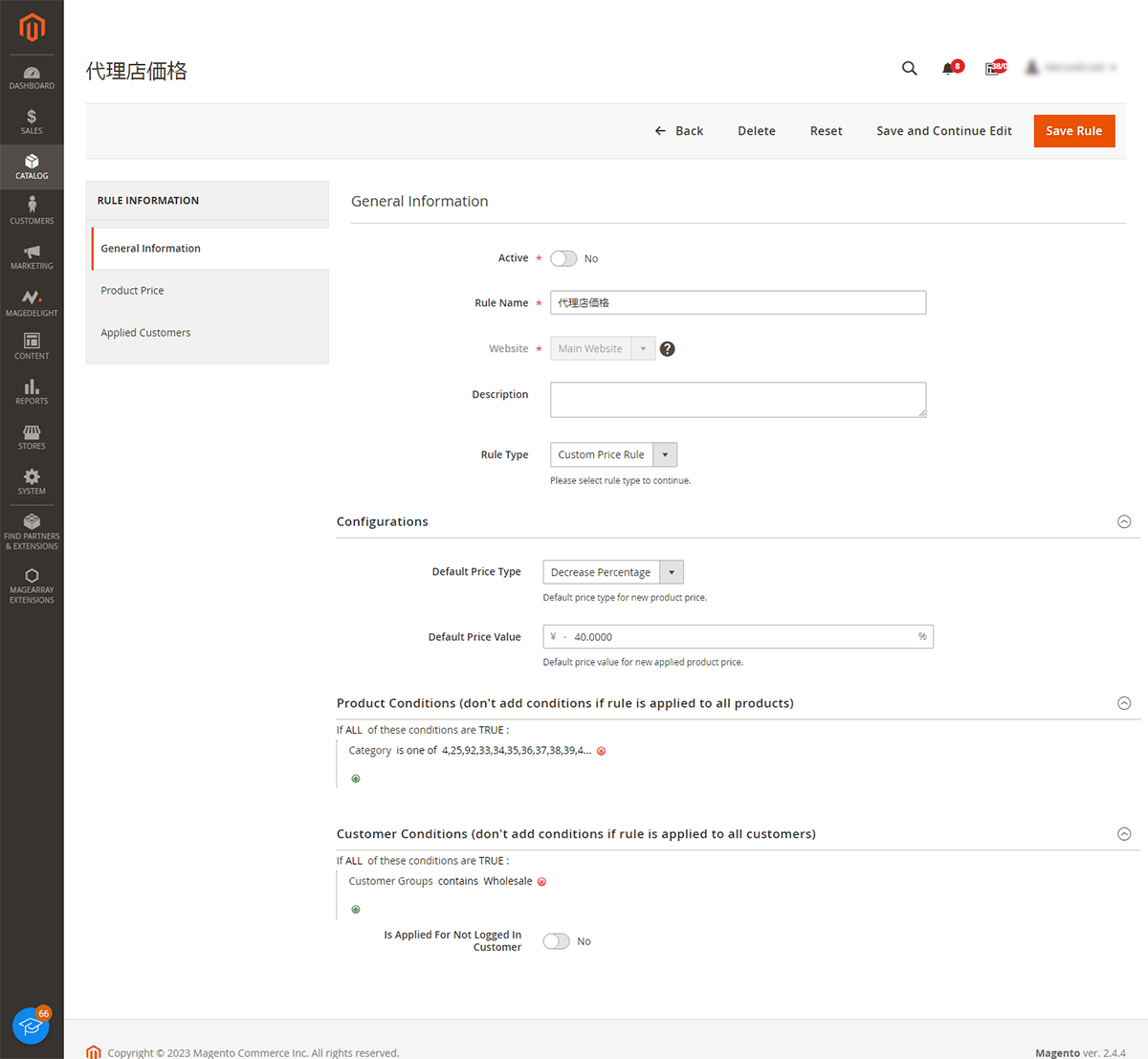Add a new product condition

[x=356, y=779]
